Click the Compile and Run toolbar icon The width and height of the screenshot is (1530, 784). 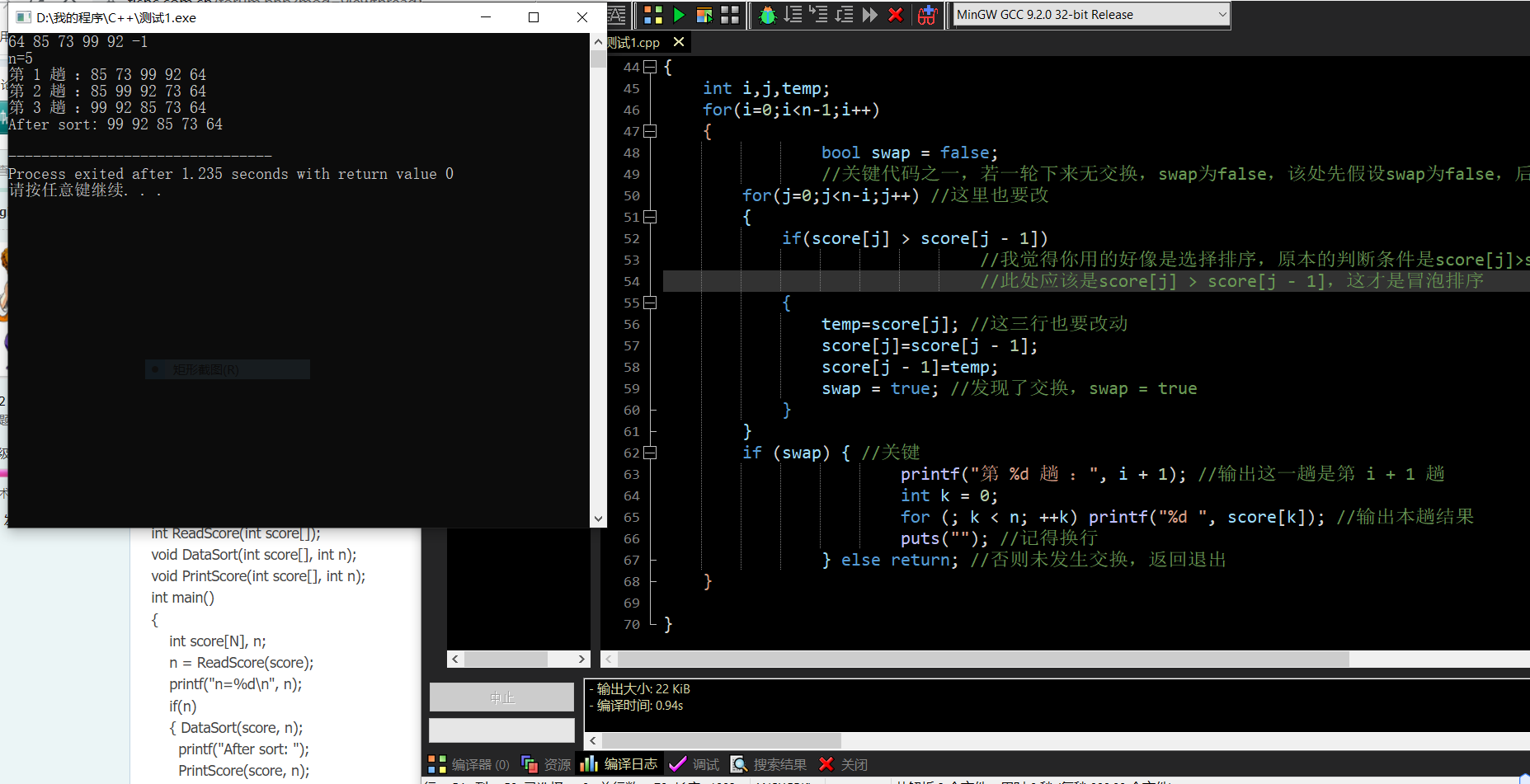704,15
